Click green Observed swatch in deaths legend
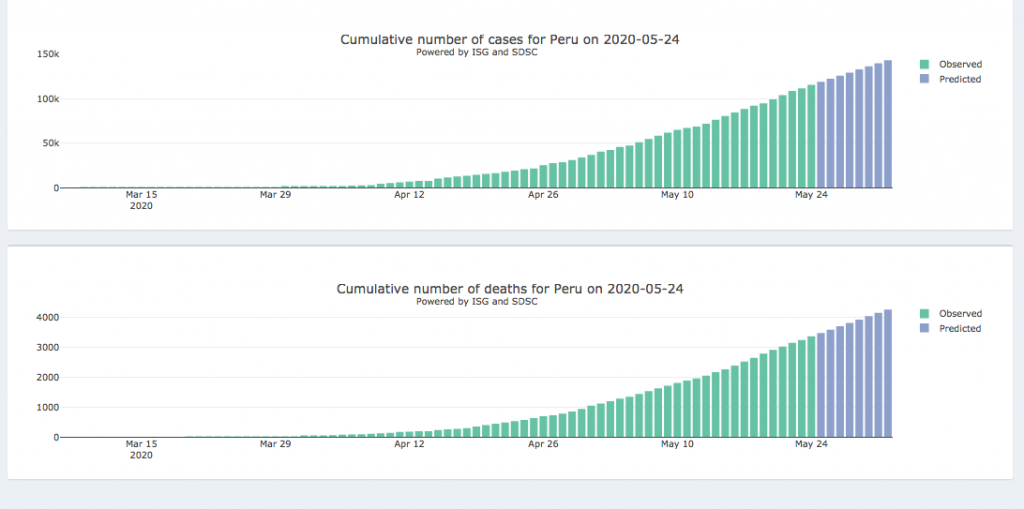This screenshot has width=1024, height=509. [925, 313]
